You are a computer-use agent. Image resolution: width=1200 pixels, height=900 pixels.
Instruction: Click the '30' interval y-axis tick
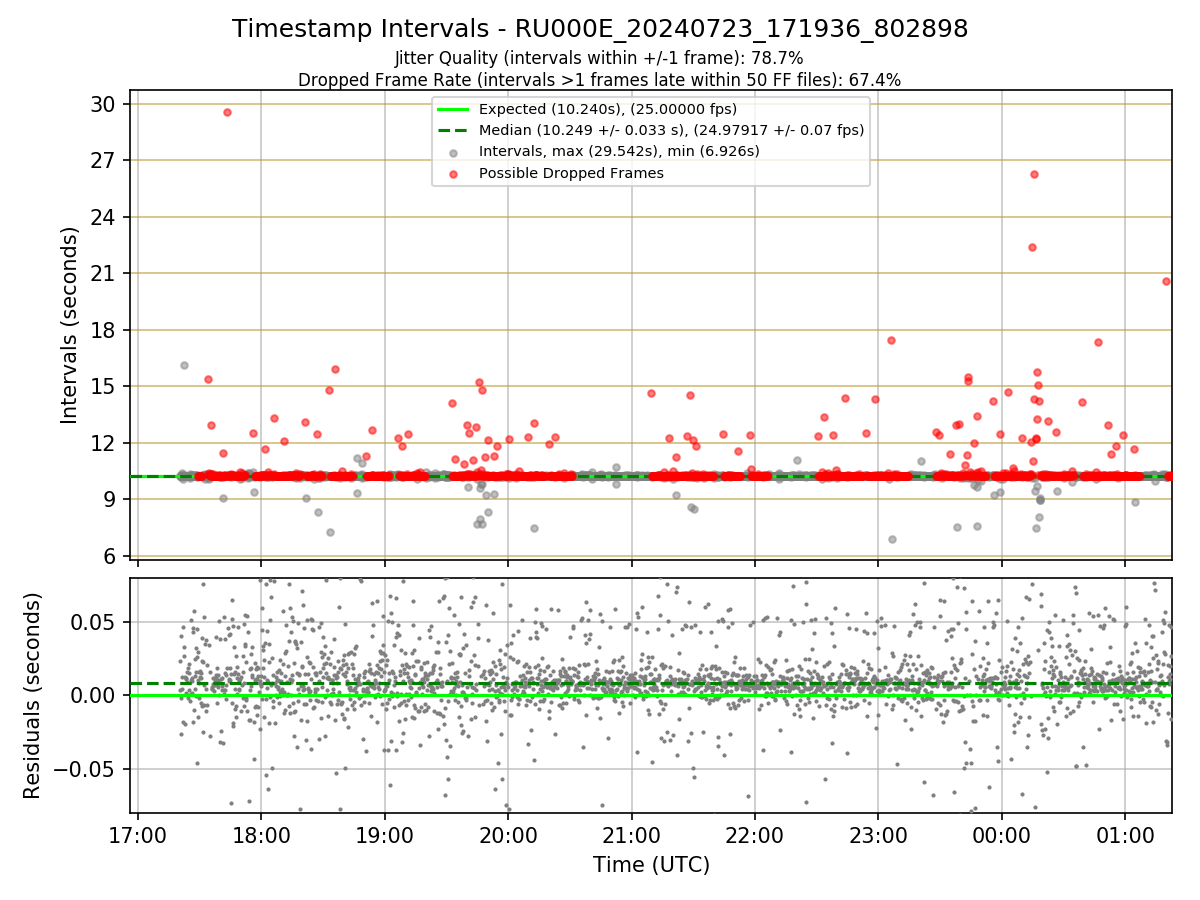pos(106,104)
